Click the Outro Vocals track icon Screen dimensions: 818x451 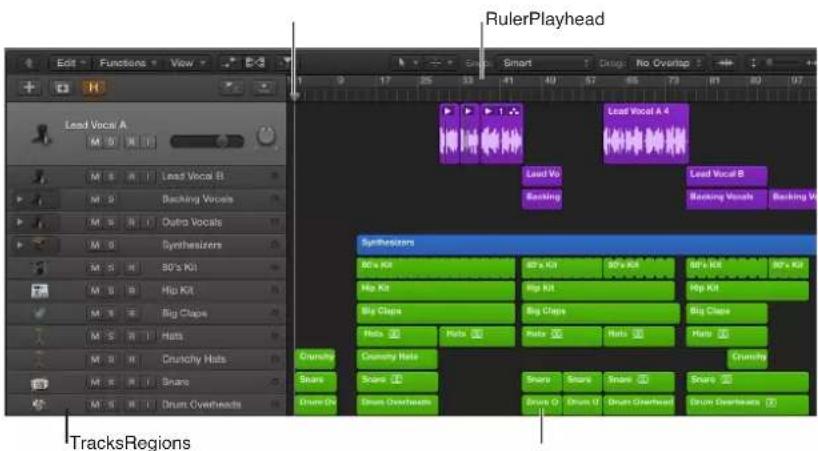tap(38, 222)
